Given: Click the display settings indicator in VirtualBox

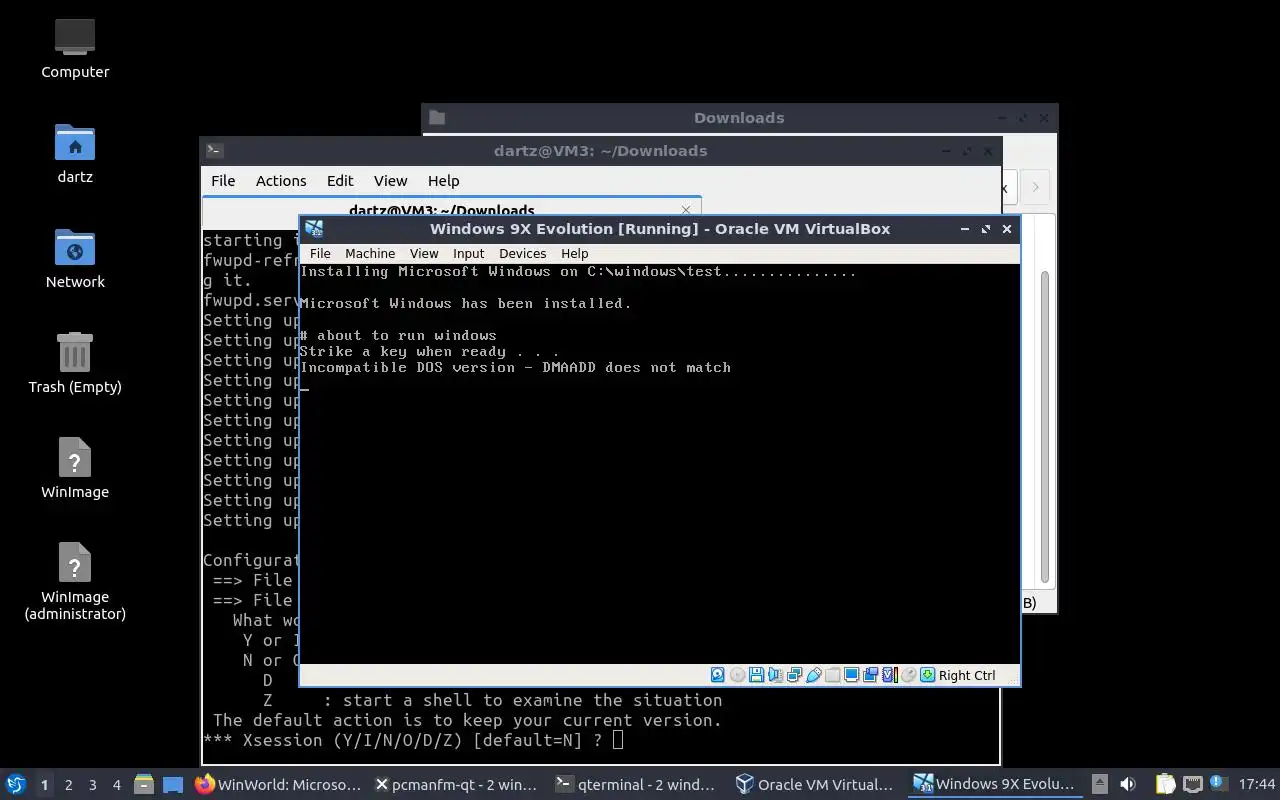Looking at the screenshot, I should 852,675.
